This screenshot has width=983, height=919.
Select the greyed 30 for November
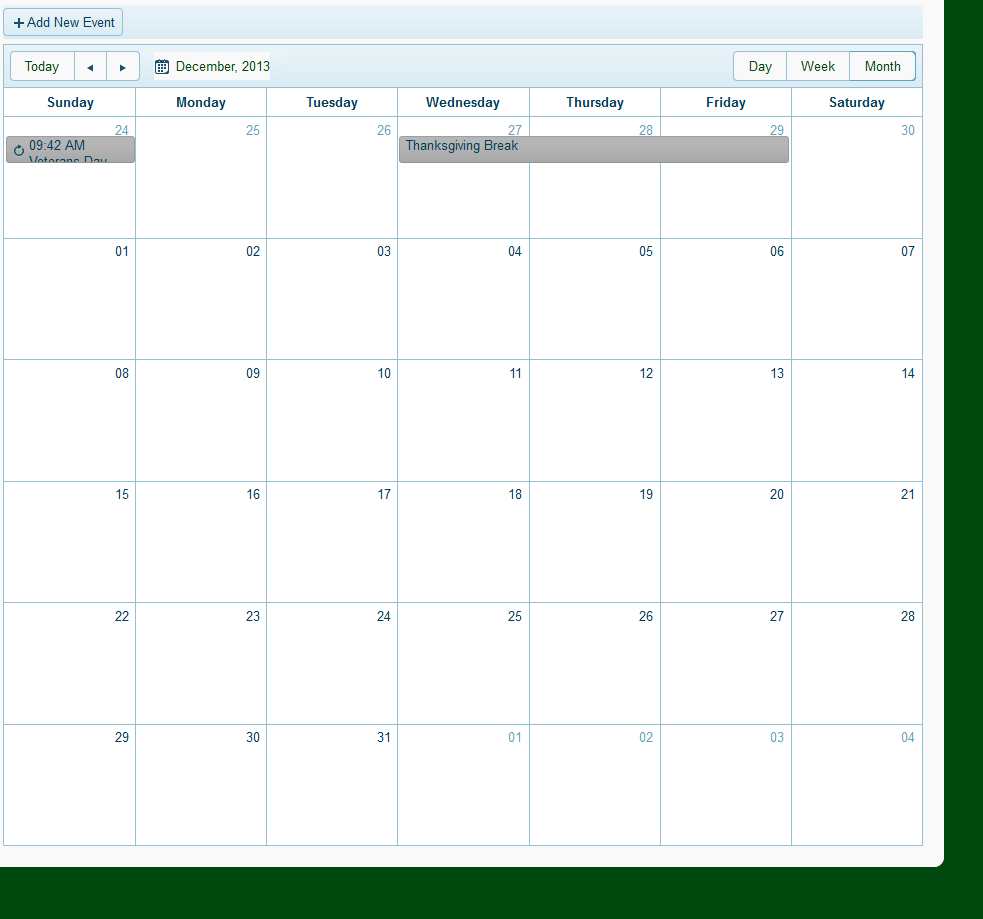tap(908, 130)
